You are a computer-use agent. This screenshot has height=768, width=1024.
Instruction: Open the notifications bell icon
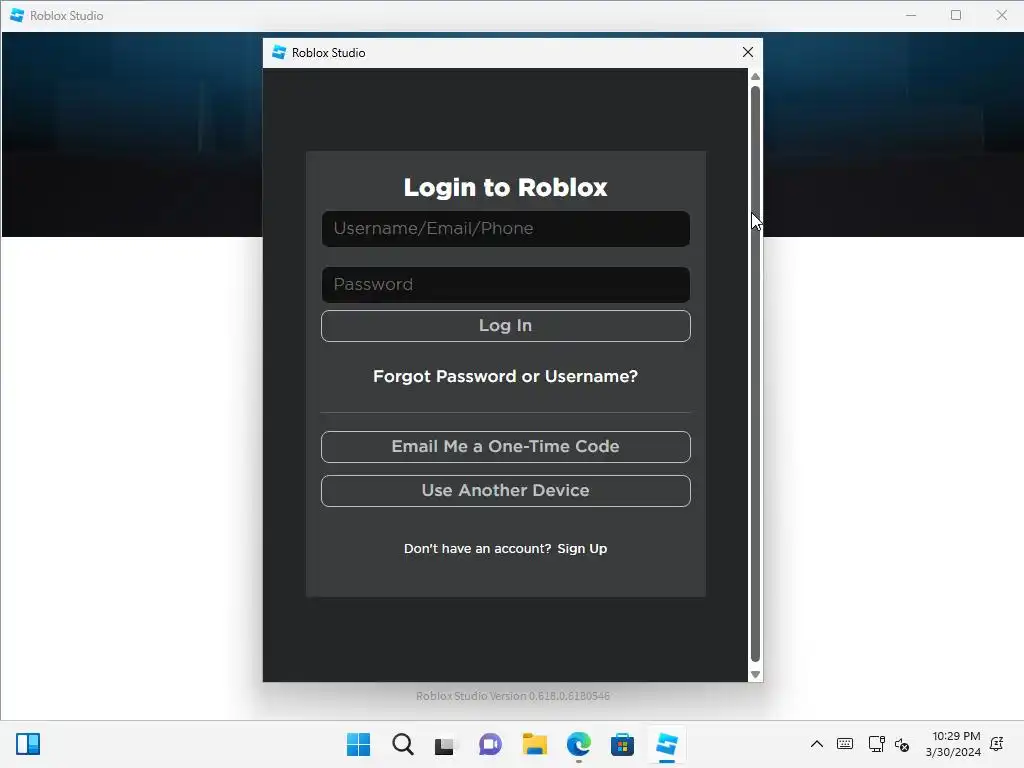coord(997,744)
